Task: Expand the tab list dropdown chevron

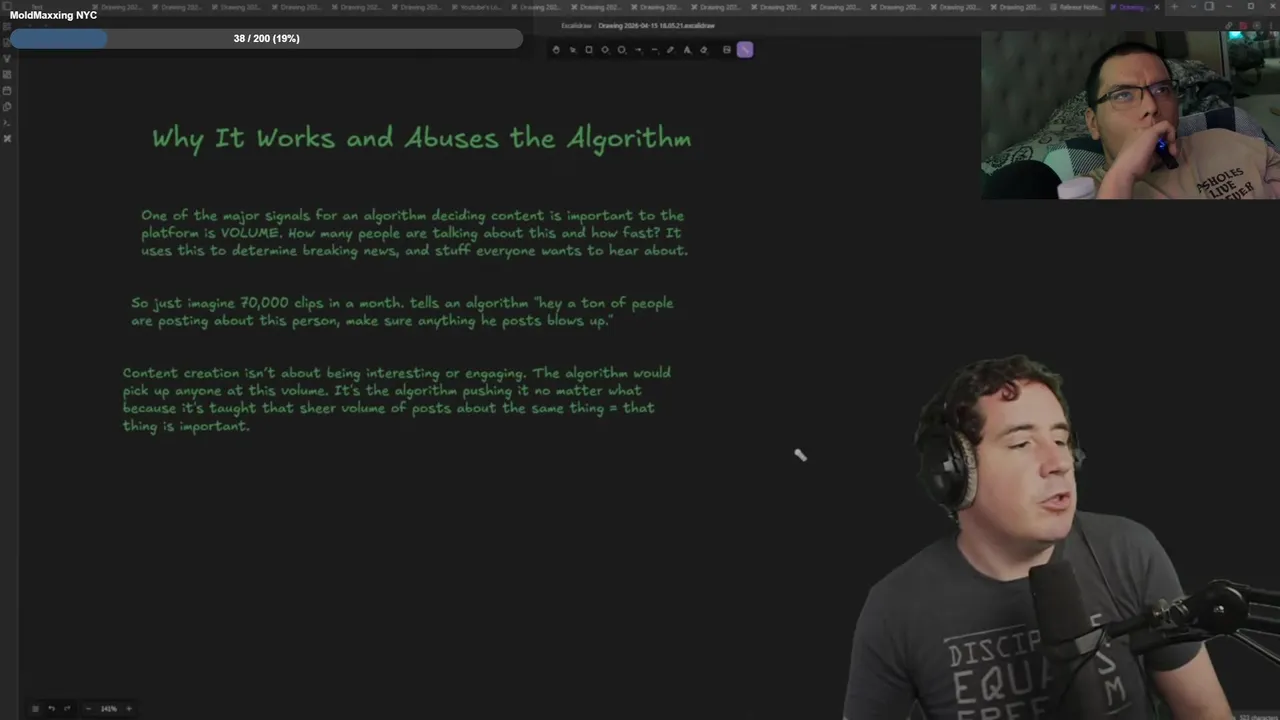Action: pyautogui.click(x=1193, y=7)
